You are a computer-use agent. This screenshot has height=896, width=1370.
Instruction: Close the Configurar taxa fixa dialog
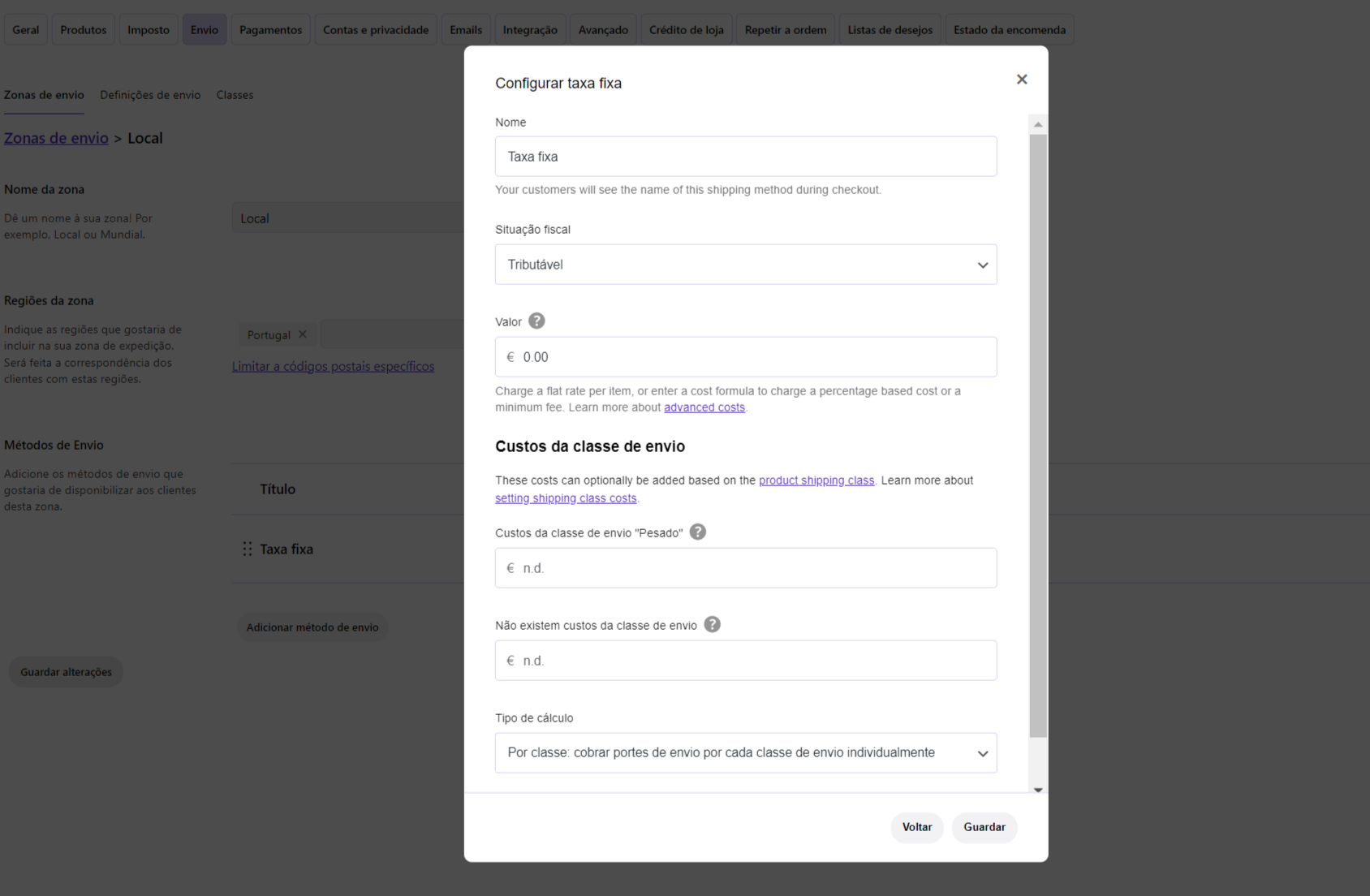[1022, 80]
